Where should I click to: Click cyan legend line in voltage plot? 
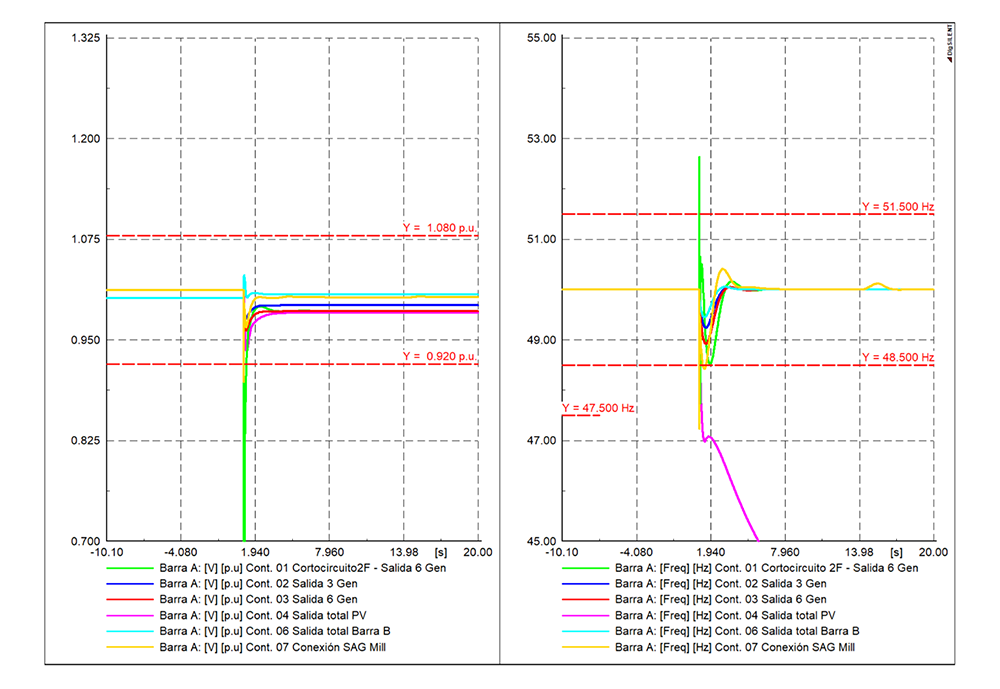(x=129, y=631)
